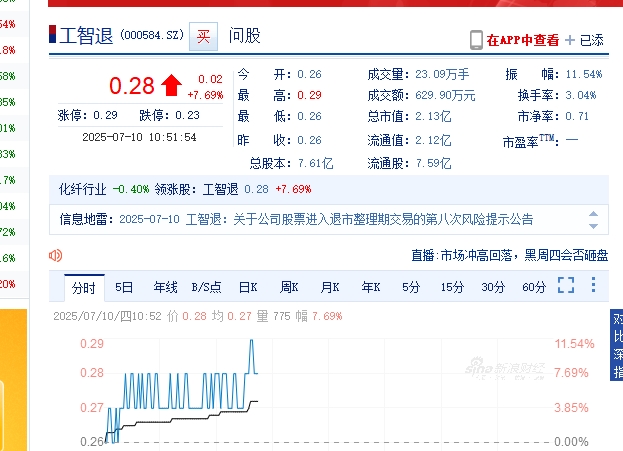The width and height of the screenshot is (623, 451).
Task: Open the three-dot chart options menu
Action: pos(593,285)
